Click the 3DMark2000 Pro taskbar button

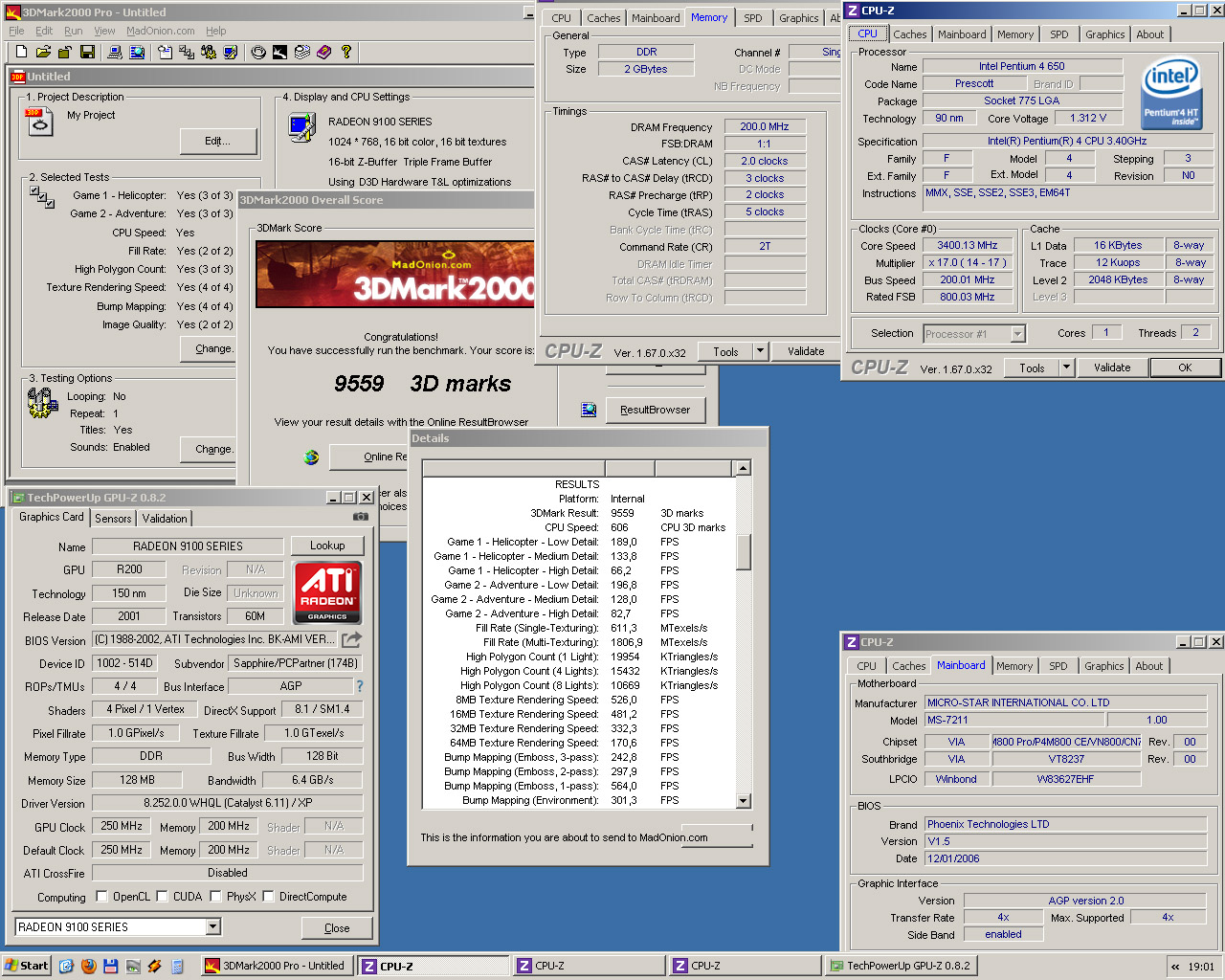pos(277,966)
